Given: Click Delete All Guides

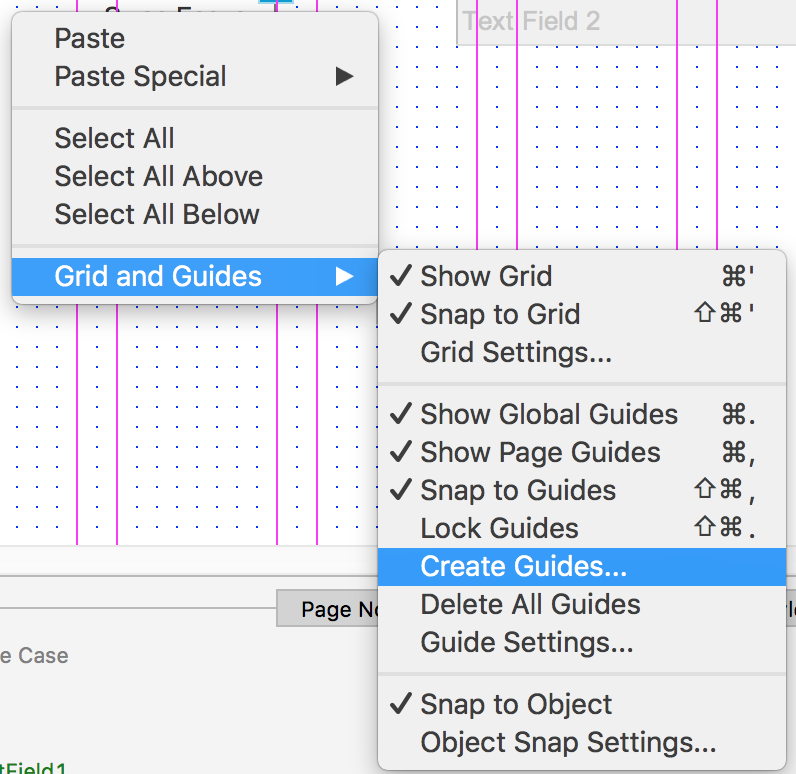Looking at the screenshot, I should pos(530,605).
